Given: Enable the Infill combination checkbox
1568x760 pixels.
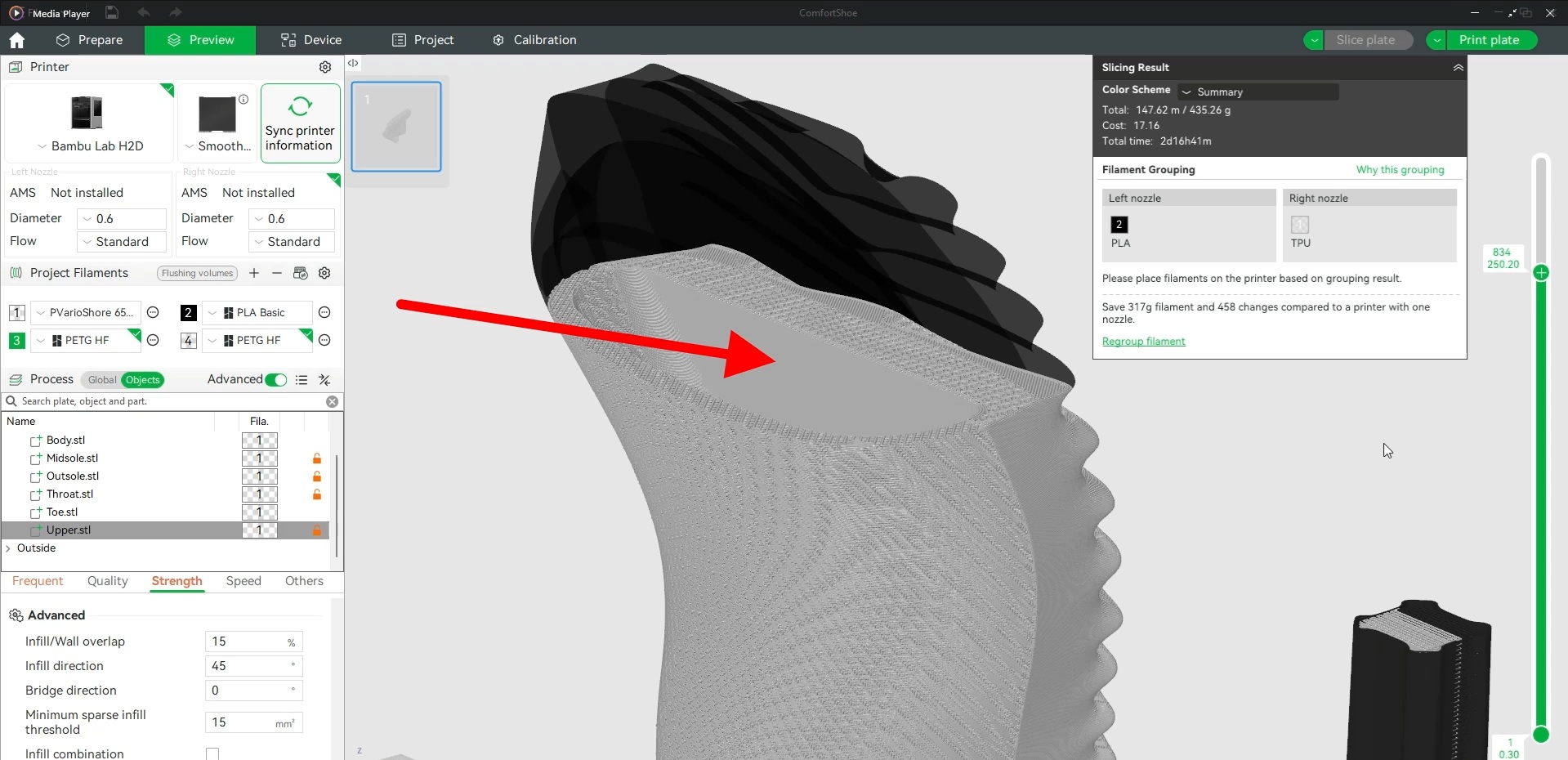Looking at the screenshot, I should (212, 753).
